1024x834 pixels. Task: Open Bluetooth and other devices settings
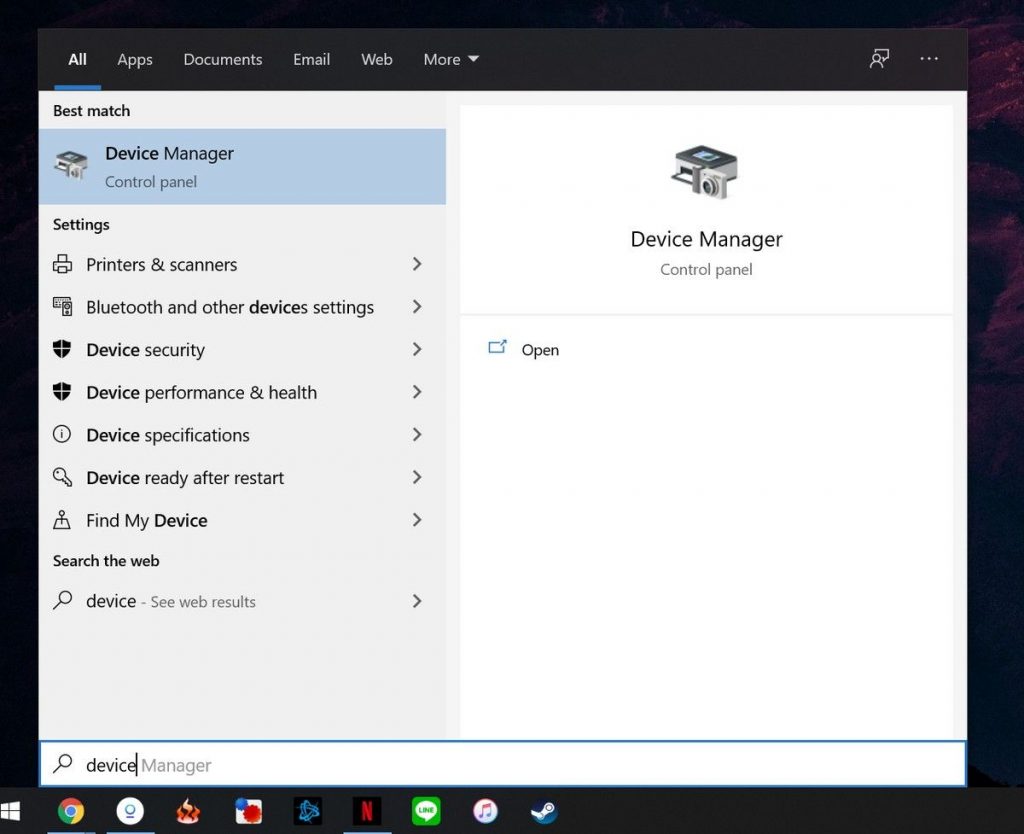tap(230, 307)
